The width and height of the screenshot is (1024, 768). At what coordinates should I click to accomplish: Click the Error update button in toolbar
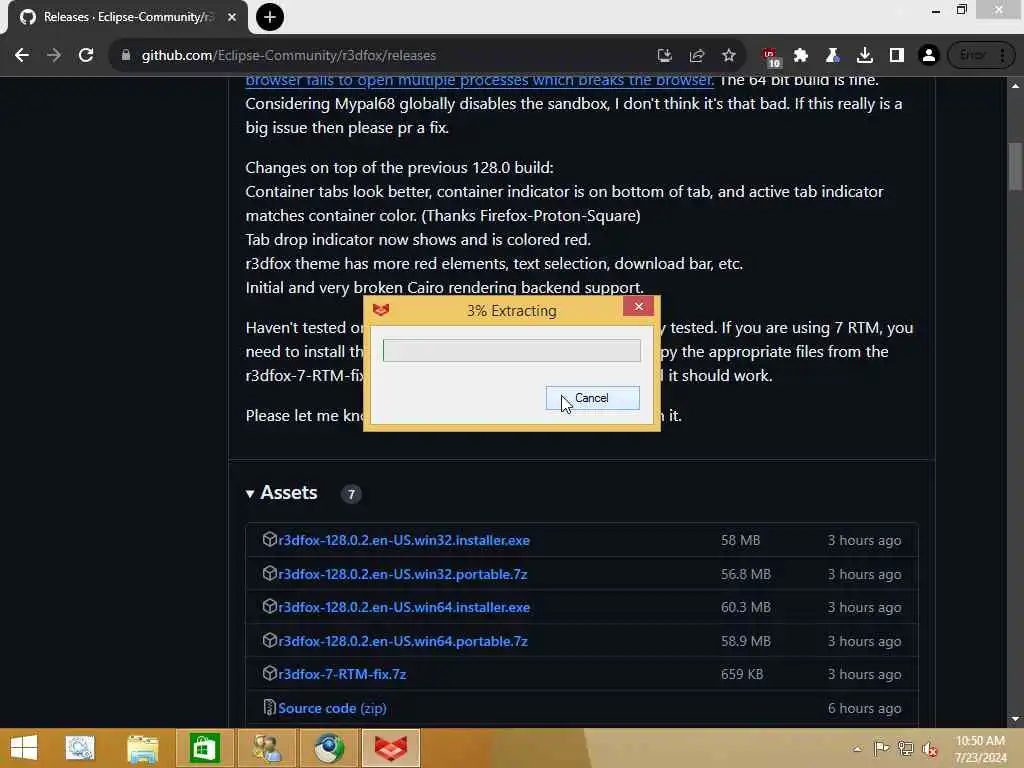972,56
